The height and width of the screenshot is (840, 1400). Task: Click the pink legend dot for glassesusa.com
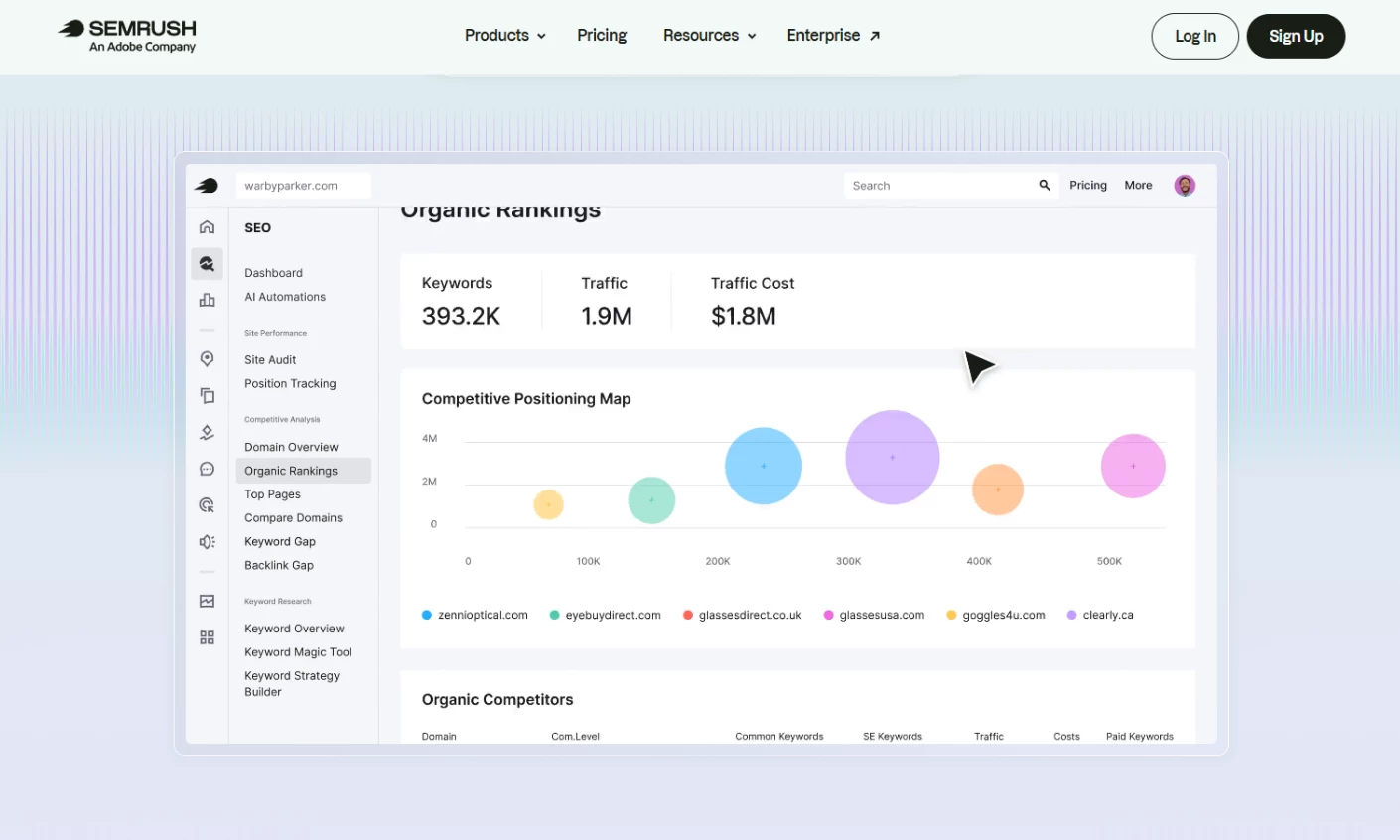828,616
